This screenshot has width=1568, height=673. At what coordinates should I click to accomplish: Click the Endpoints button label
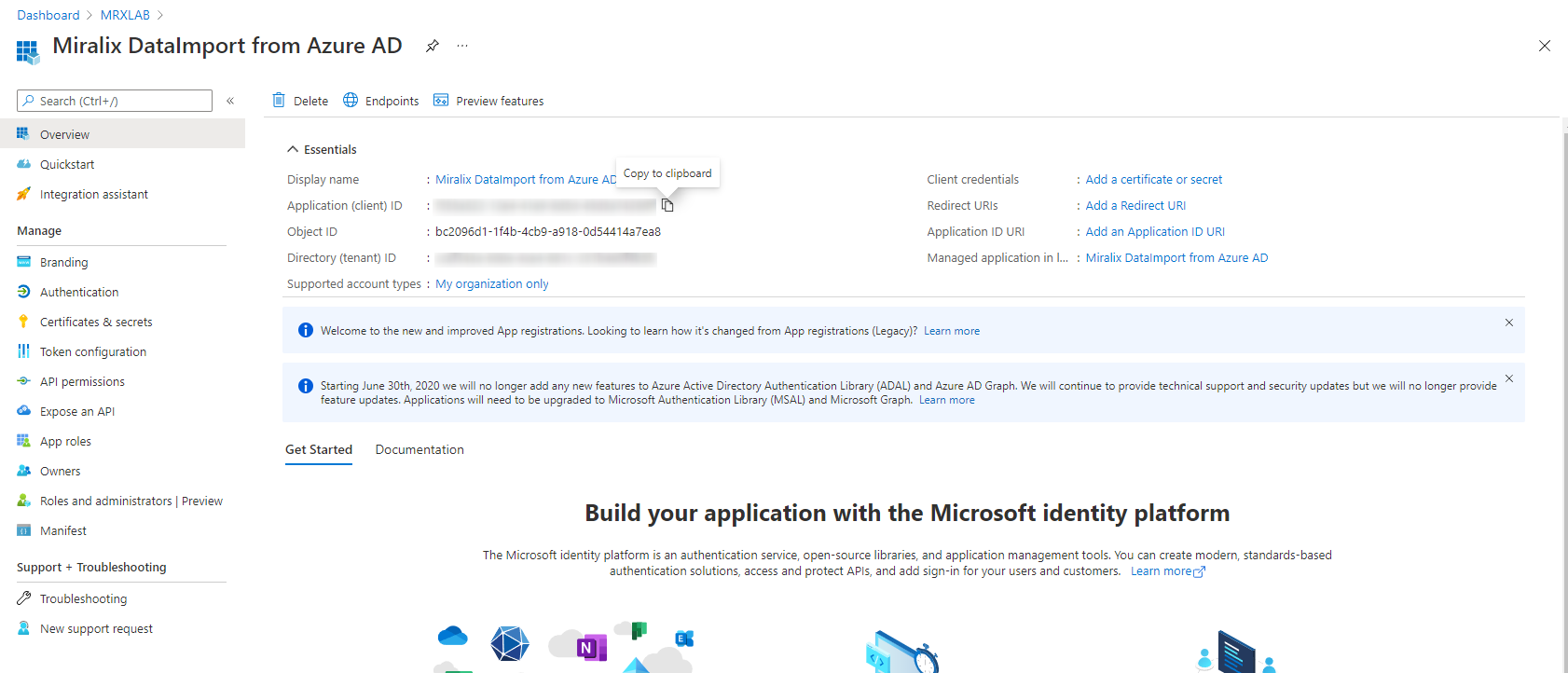pyautogui.click(x=392, y=101)
